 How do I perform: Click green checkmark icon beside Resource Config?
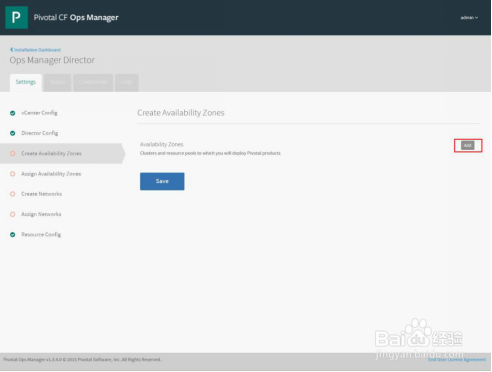(13, 235)
